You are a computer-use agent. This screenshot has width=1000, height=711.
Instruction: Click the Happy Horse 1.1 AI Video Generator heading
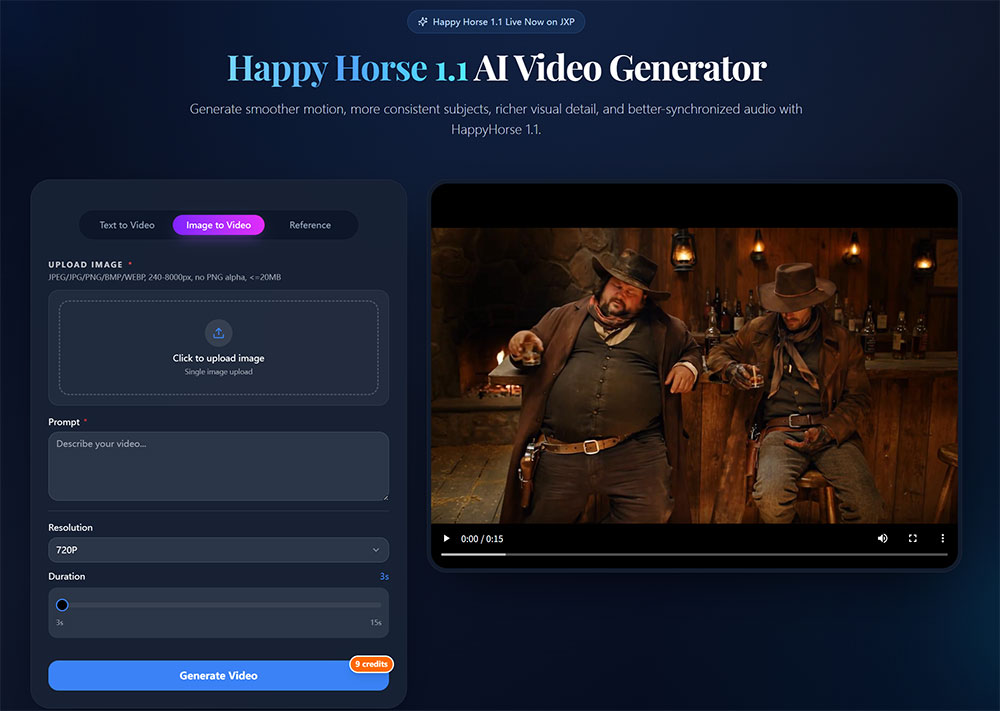pos(496,68)
